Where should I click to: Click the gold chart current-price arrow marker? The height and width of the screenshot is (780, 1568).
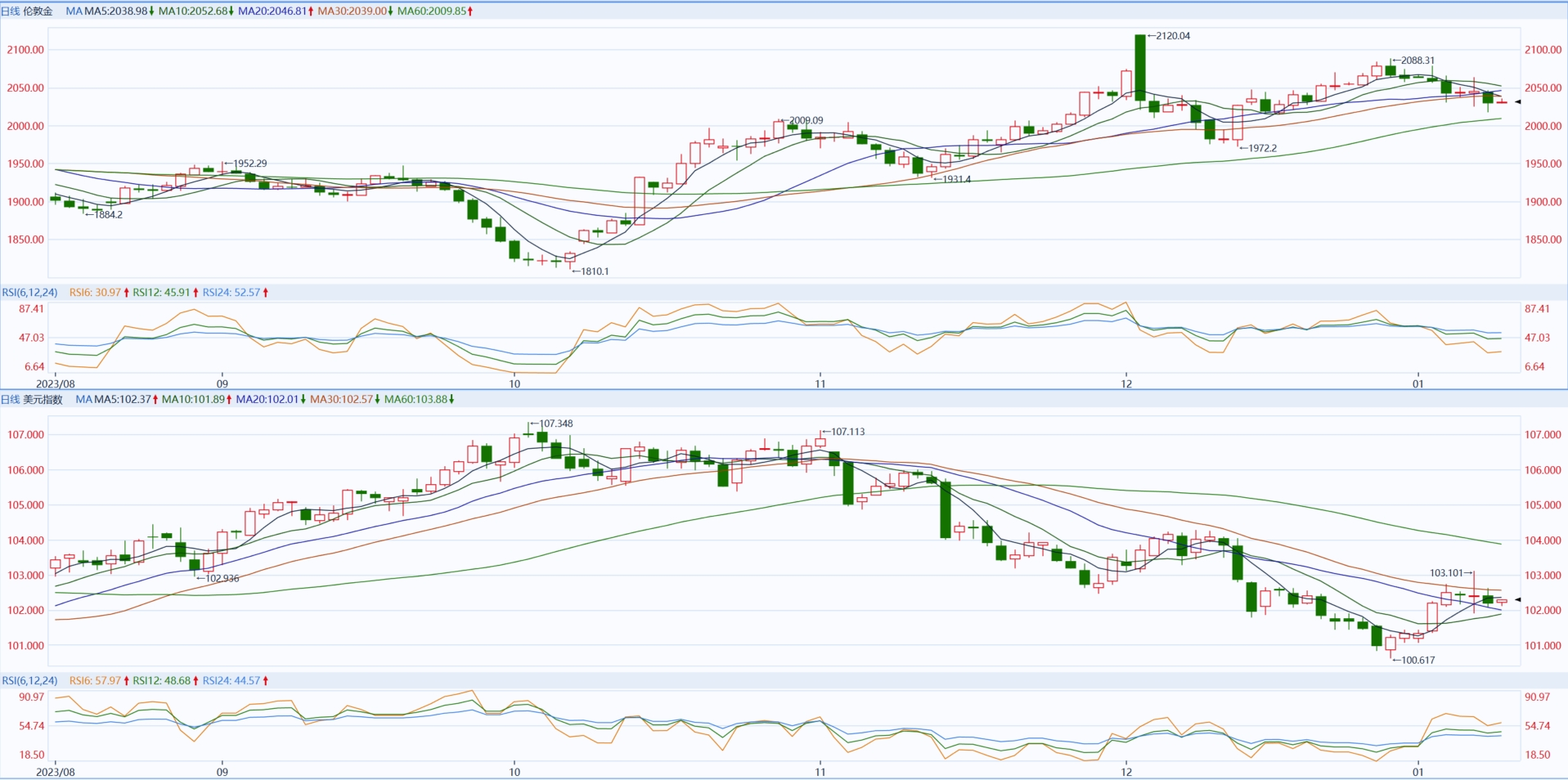(1517, 102)
